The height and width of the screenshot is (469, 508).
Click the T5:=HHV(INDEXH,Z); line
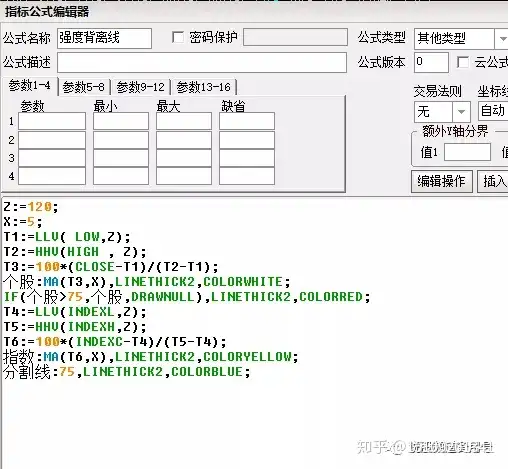pos(75,327)
